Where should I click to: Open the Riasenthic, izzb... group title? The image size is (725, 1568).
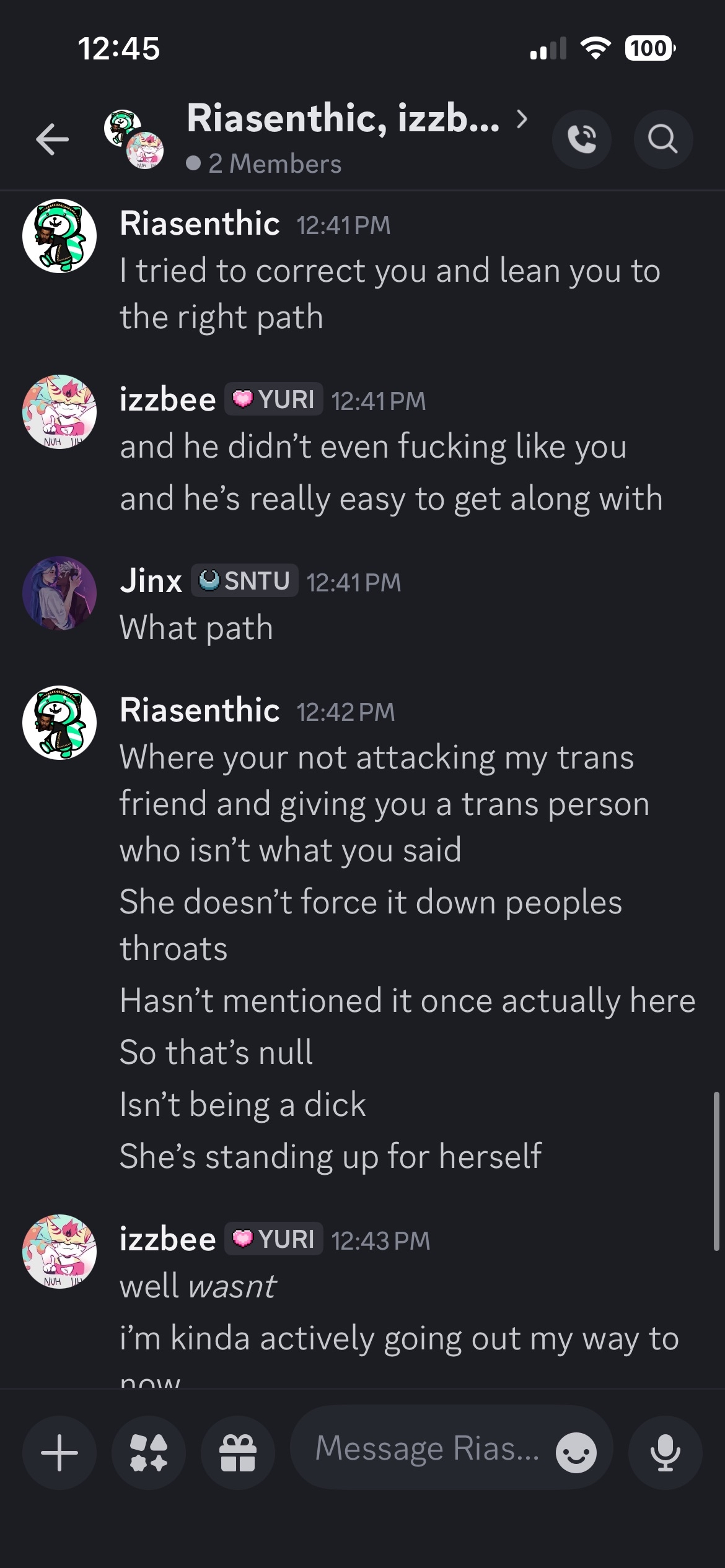[x=343, y=118]
